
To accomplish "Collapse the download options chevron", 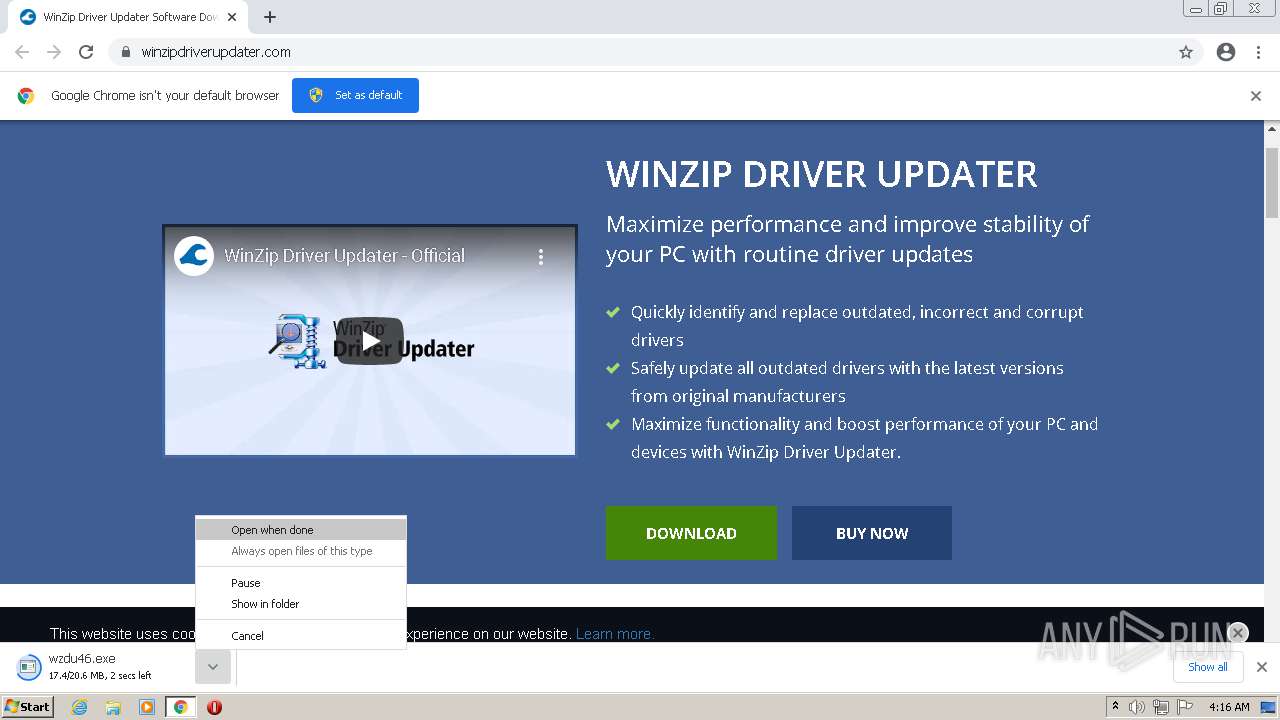I will [213, 667].
